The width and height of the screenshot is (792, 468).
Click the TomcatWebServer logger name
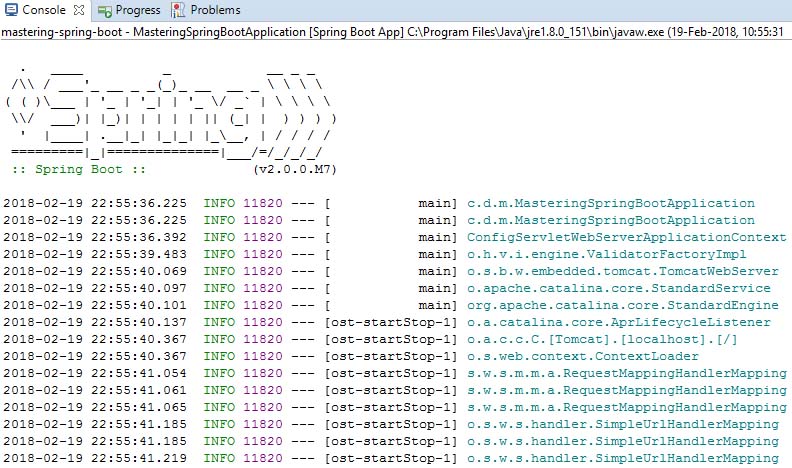pyautogui.click(x=622, y=271)
